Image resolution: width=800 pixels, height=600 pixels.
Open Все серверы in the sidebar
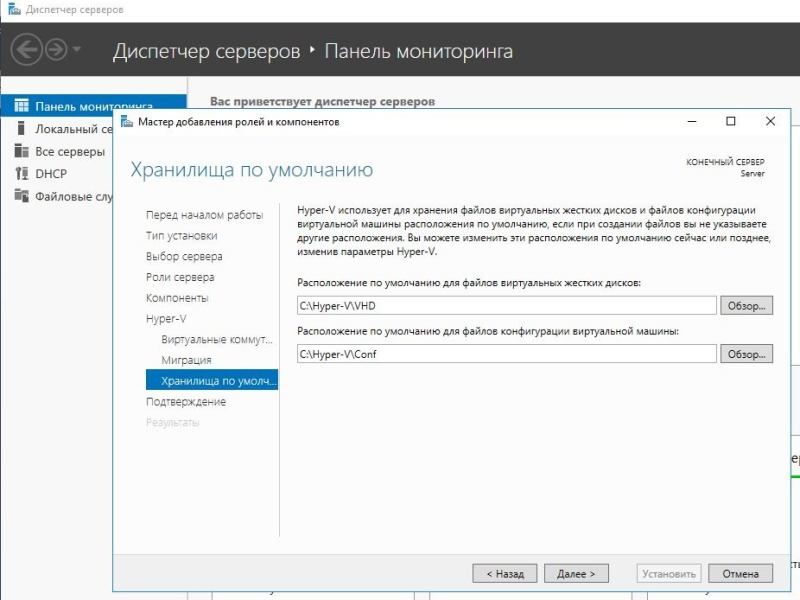pos(70,152)
